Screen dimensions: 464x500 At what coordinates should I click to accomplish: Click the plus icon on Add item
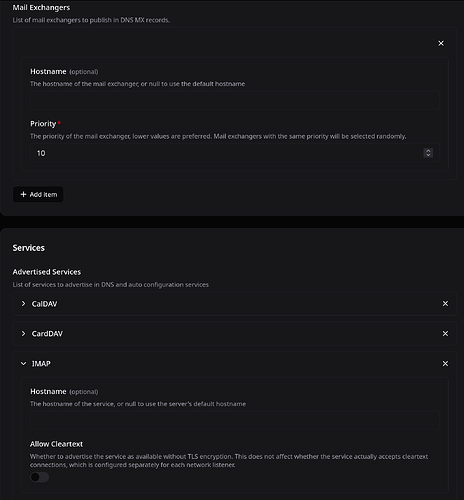coord(23,194)
